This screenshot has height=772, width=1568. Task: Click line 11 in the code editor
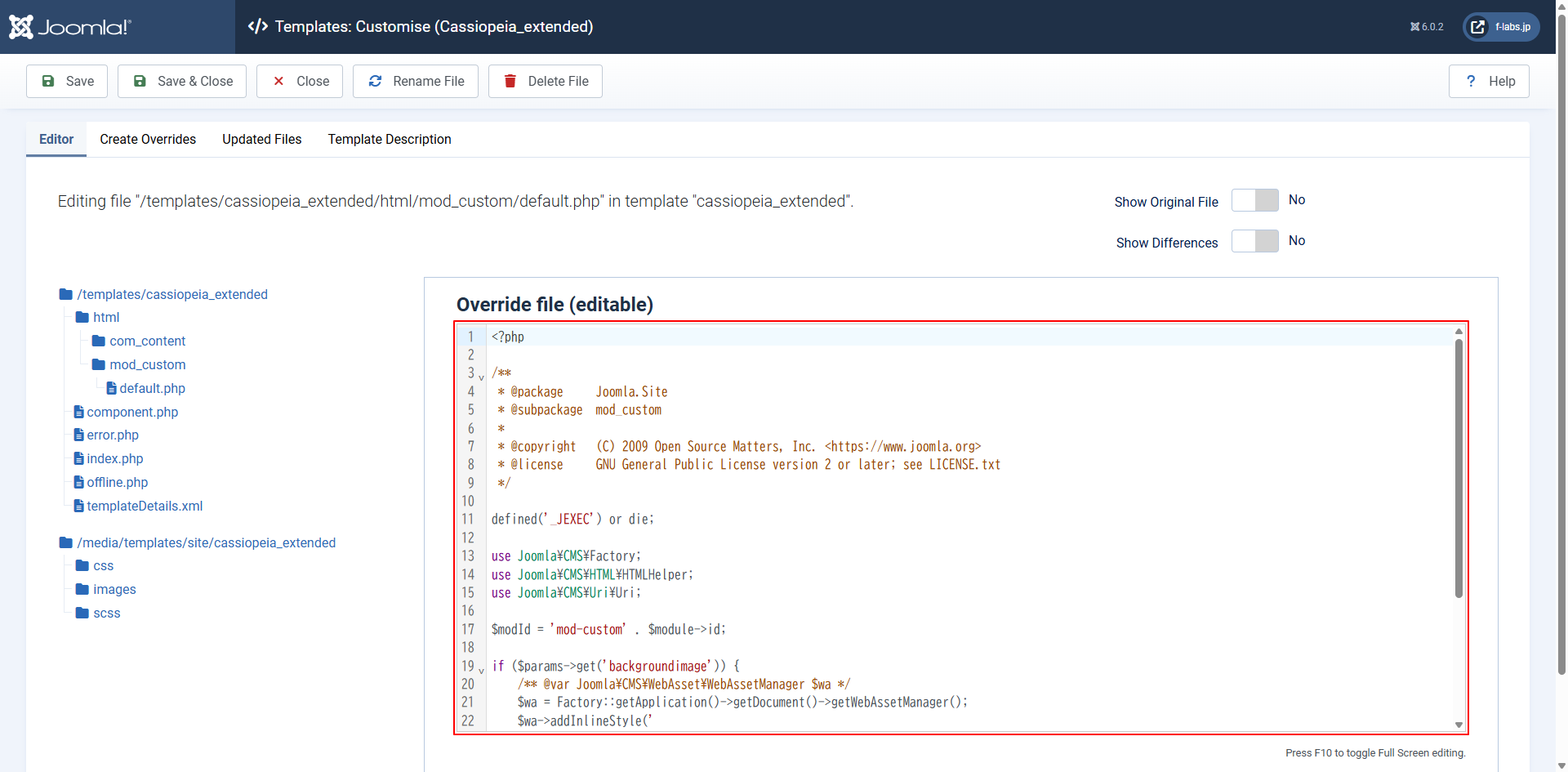(572, 520)
